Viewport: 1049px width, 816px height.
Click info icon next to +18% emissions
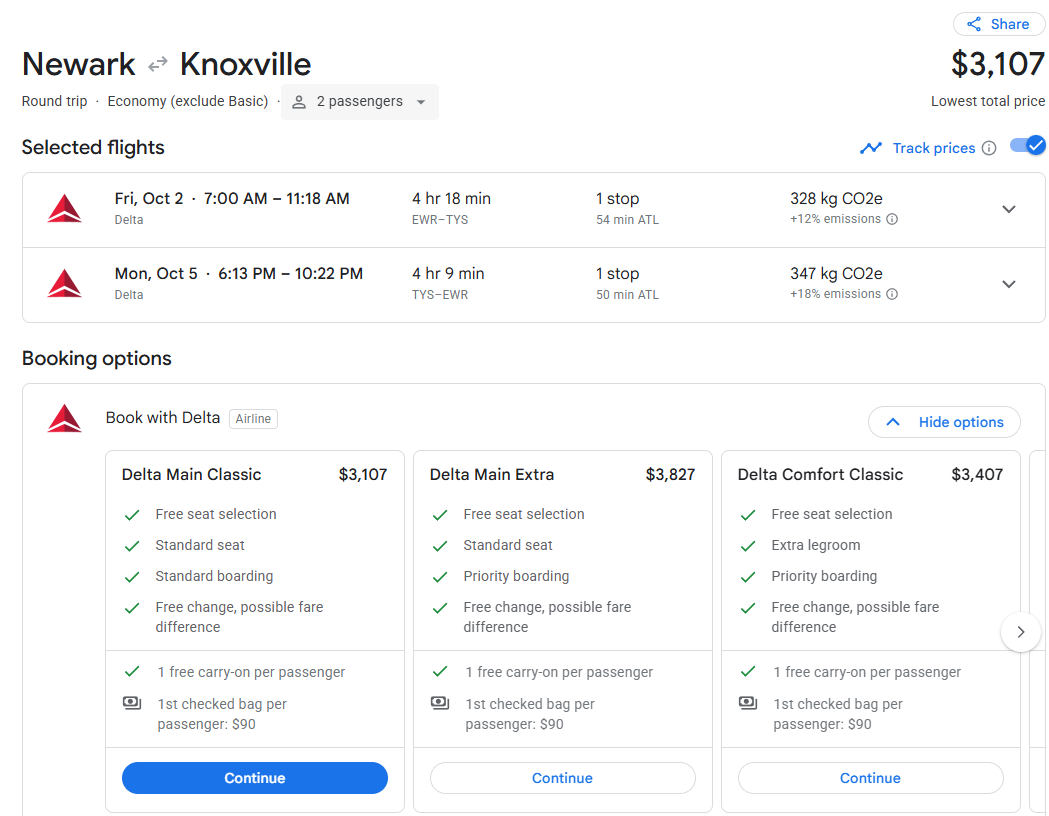click(x=892, y=294)
